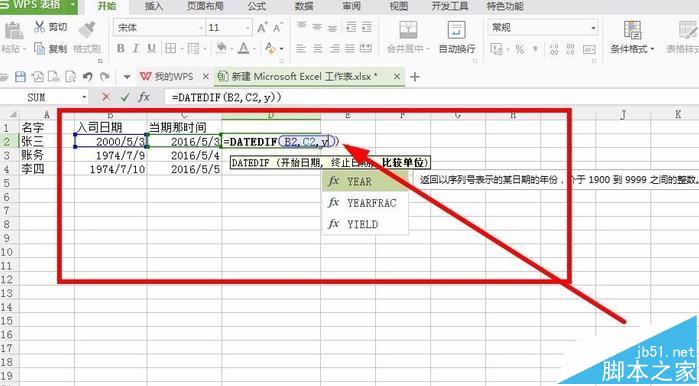Click the print preview icon
This screenshot has height=386, width=699.
click(70, 77)
